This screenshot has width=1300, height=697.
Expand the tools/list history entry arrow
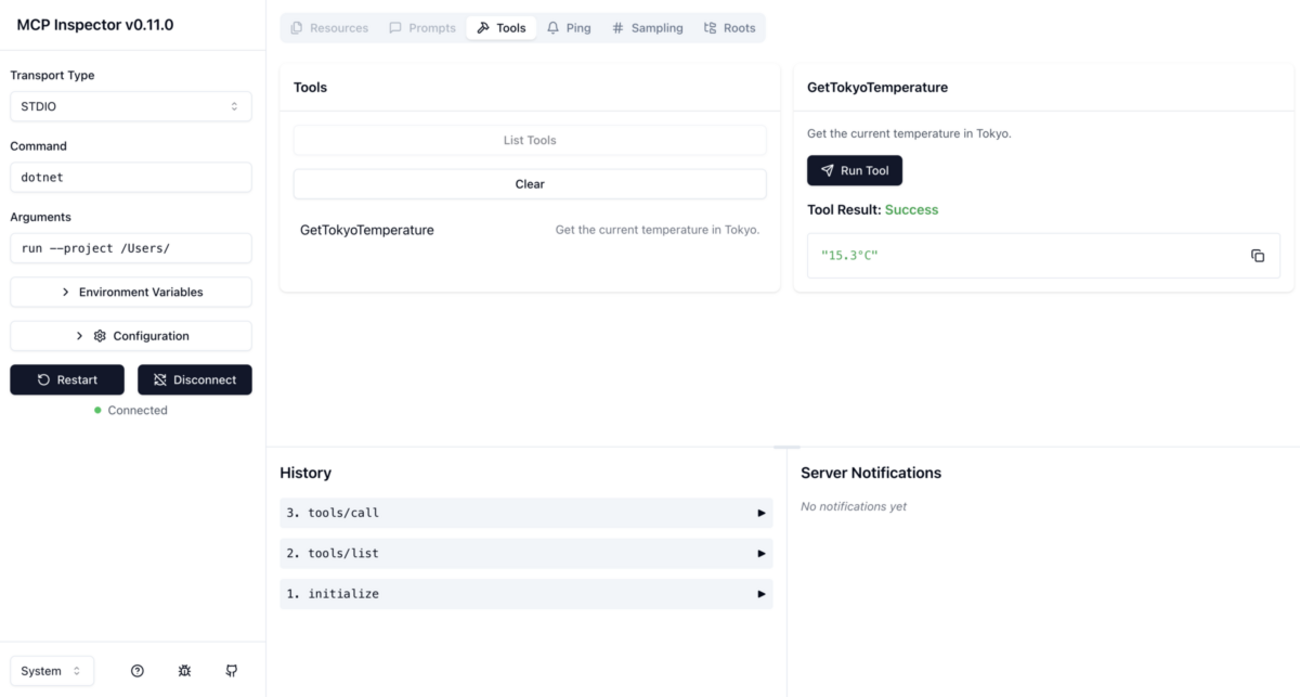pos(761,553)
